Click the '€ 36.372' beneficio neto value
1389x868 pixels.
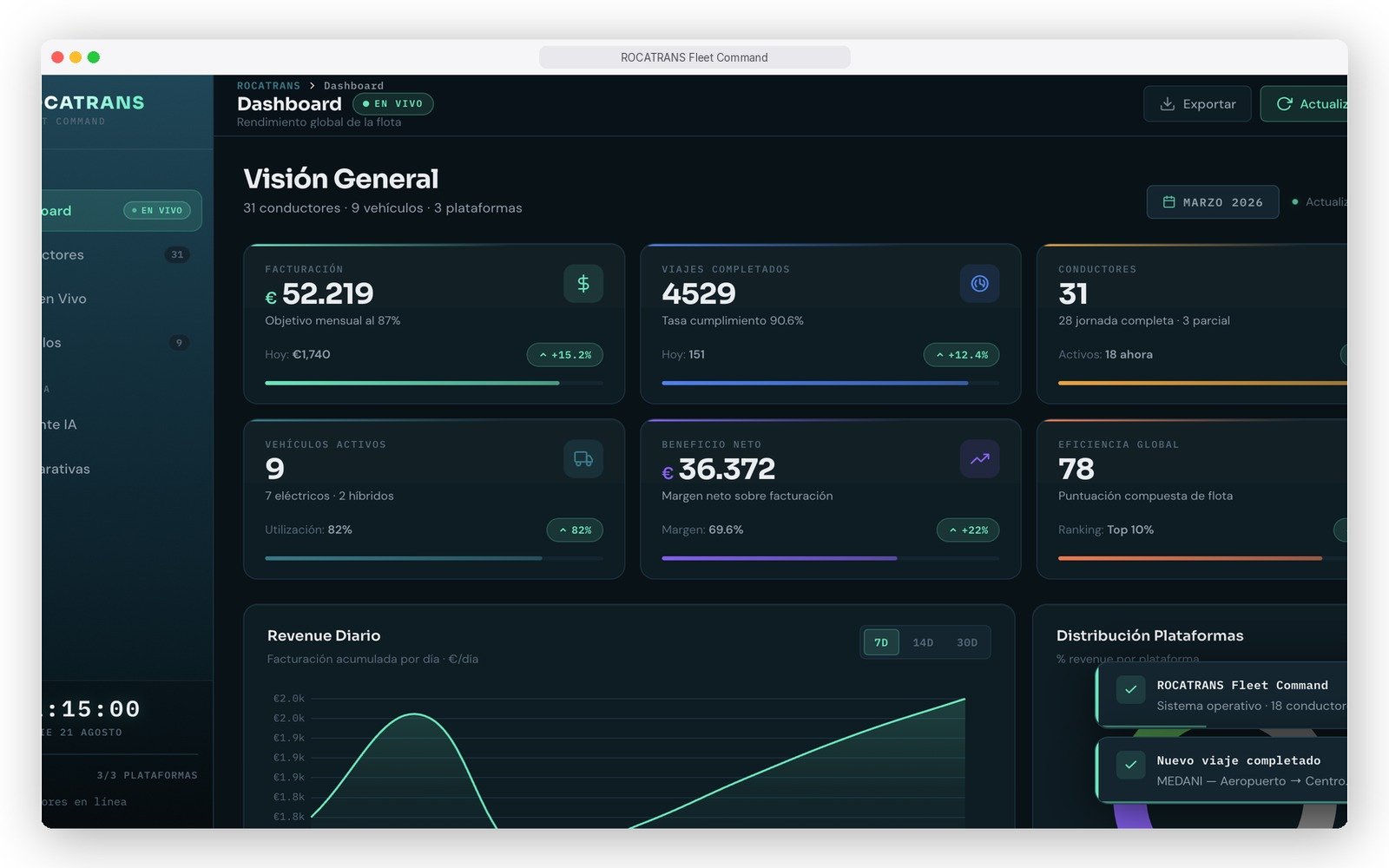pos(719,470)
